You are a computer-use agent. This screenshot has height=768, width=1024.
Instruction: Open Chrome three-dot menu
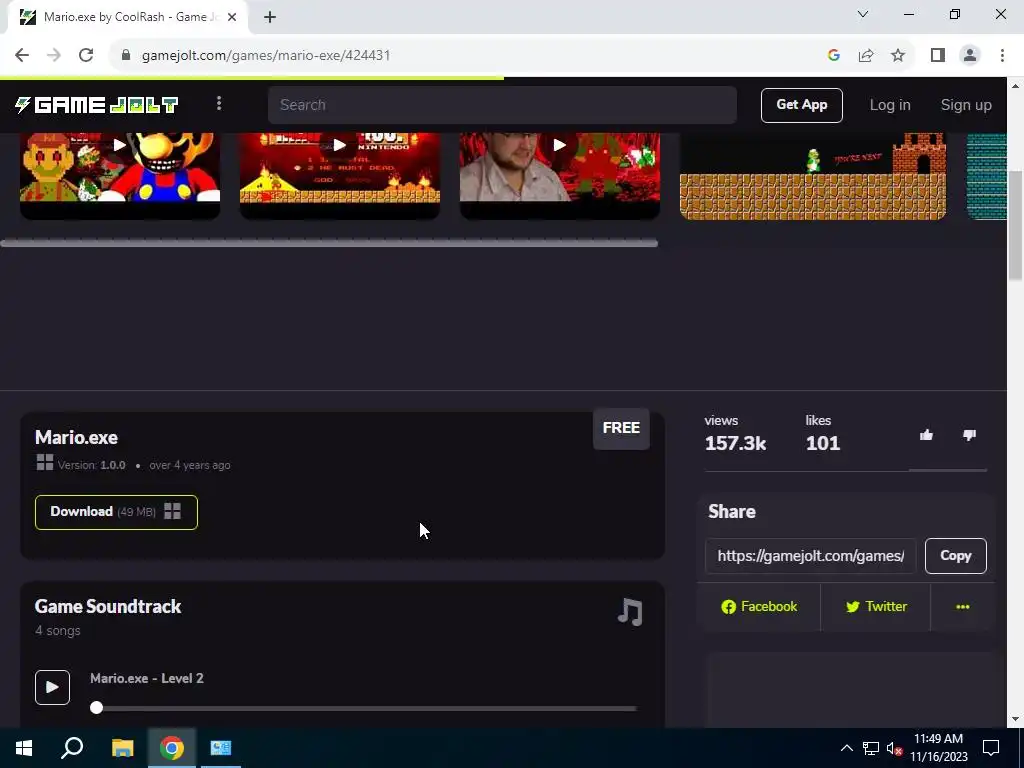1002,56
